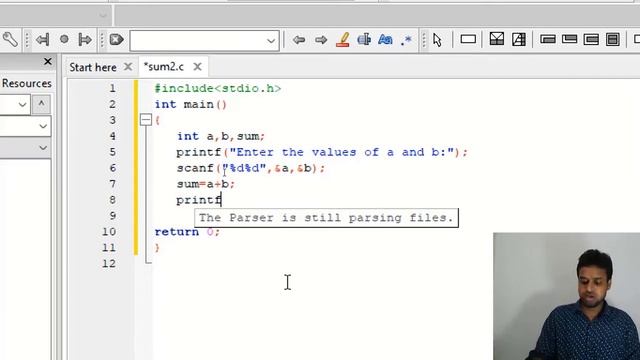Click the 'return 0;' line
640x360 pixels.
187,232
